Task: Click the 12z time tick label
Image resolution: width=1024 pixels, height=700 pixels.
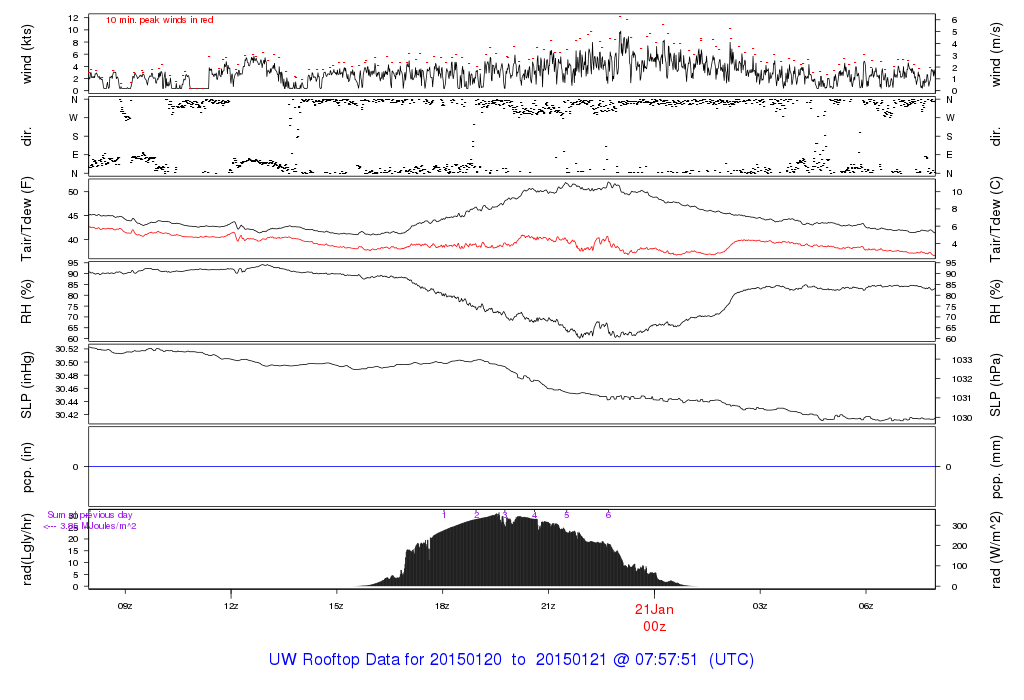Action: (231, 606)
